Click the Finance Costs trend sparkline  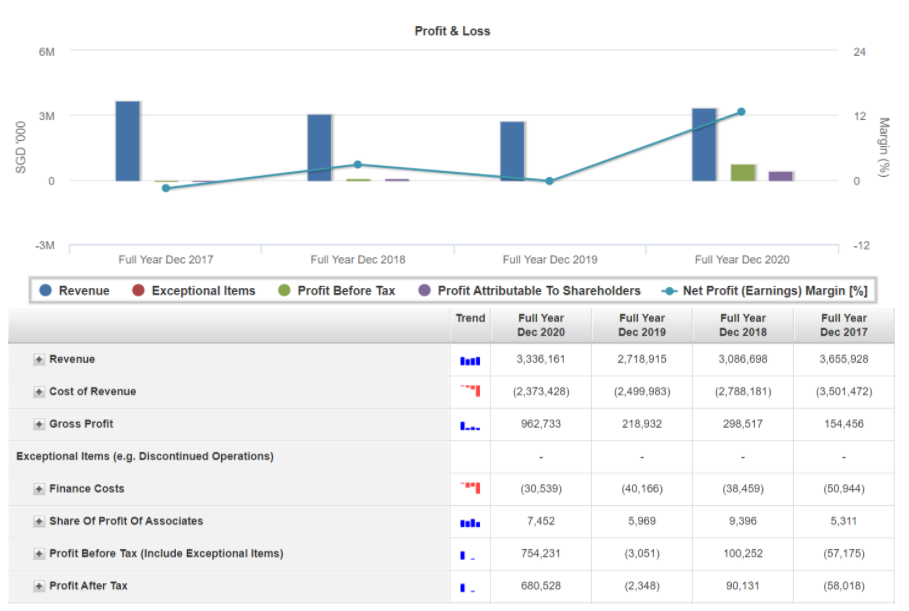pyautogui.click(x=470, y=488)
